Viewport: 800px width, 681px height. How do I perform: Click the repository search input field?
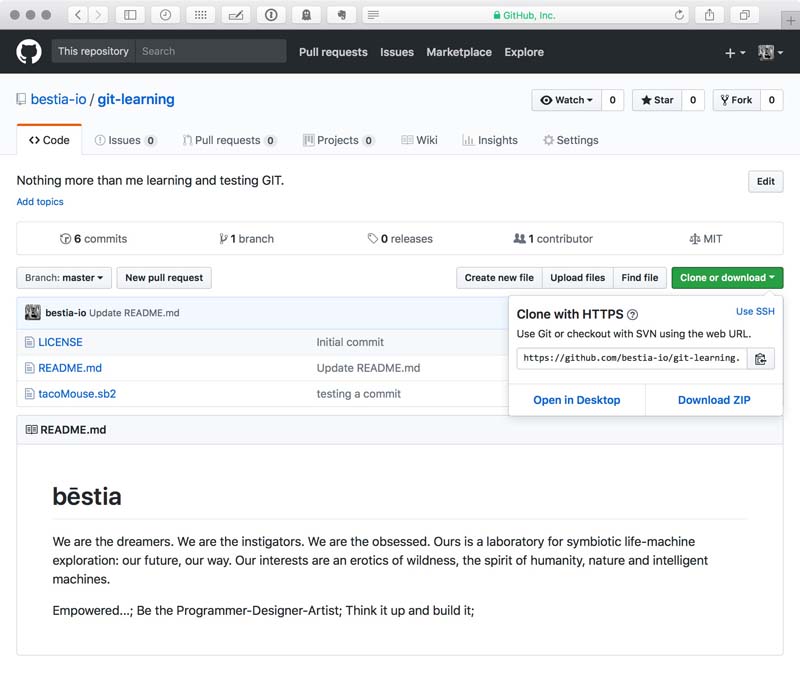tap(210, 51)
